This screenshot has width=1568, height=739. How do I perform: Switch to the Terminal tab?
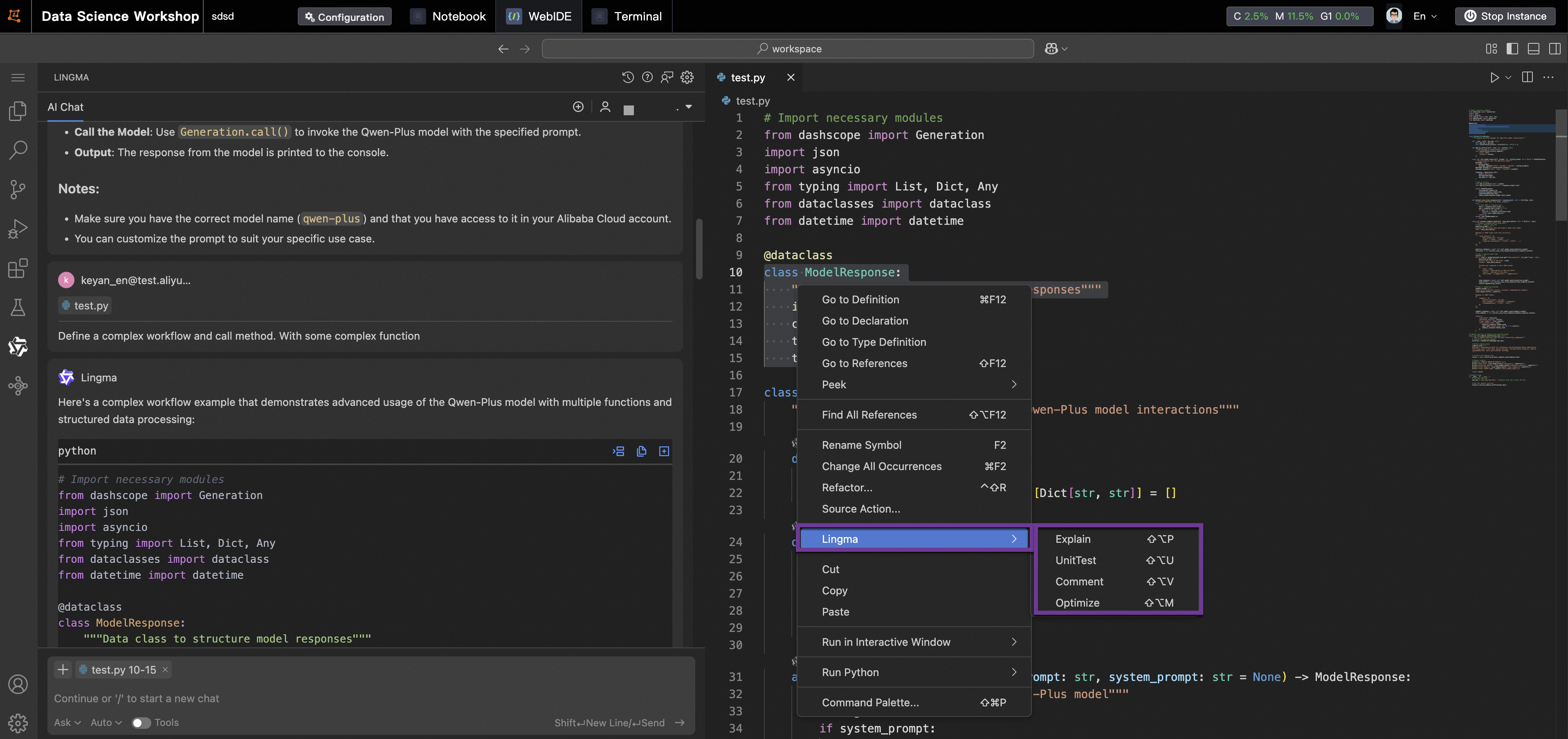click(x=627, y=16)
